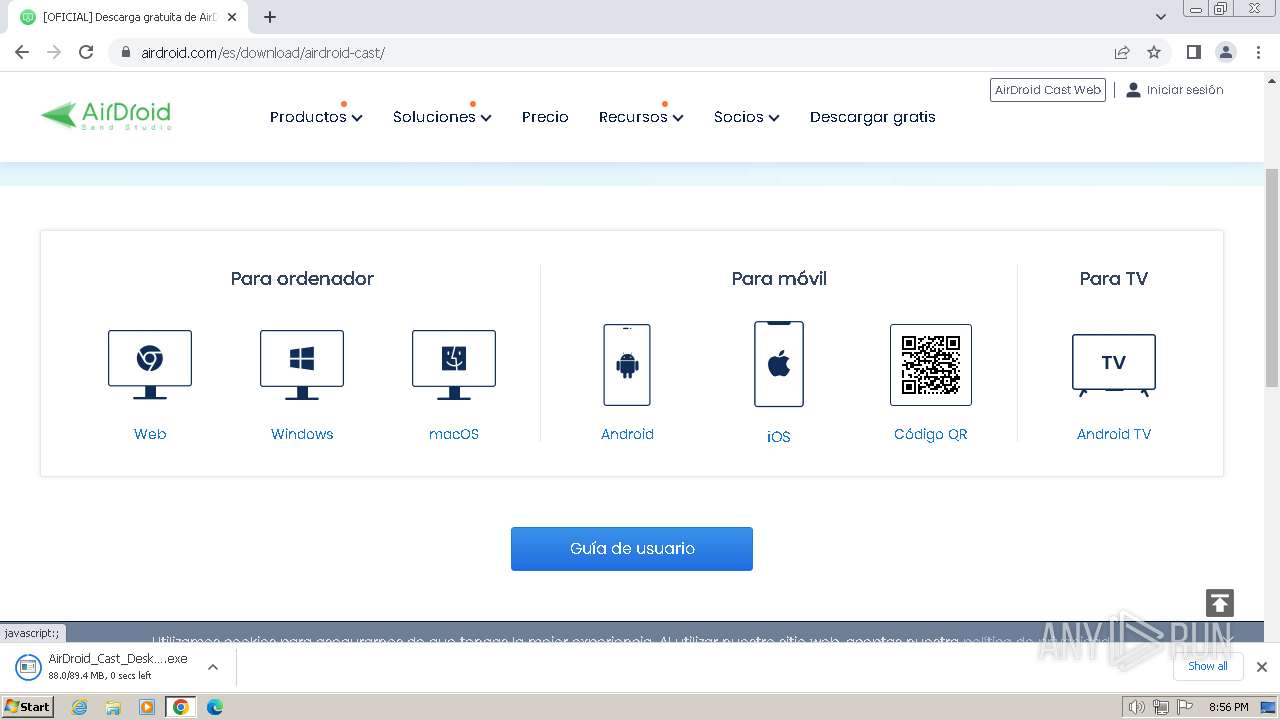1280x720 pixels.
Task: Open a new browser tab
Action: (270, 17)
